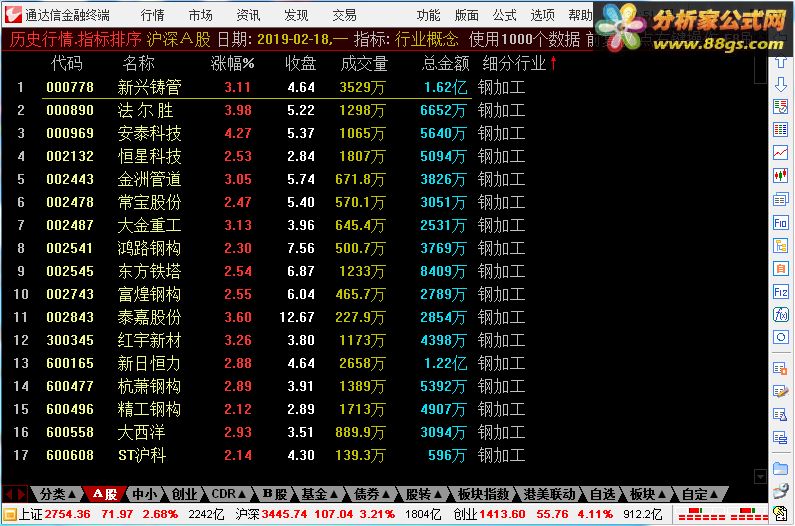795x526 pixels.
Task: Click the circle sidebar icon
Action: pos(780,337)
